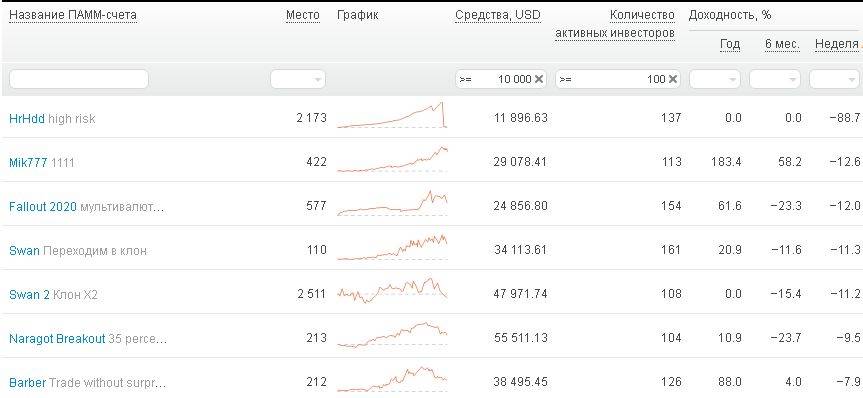View the Swan 2 yield chart thumbnail

click(392, 291)
